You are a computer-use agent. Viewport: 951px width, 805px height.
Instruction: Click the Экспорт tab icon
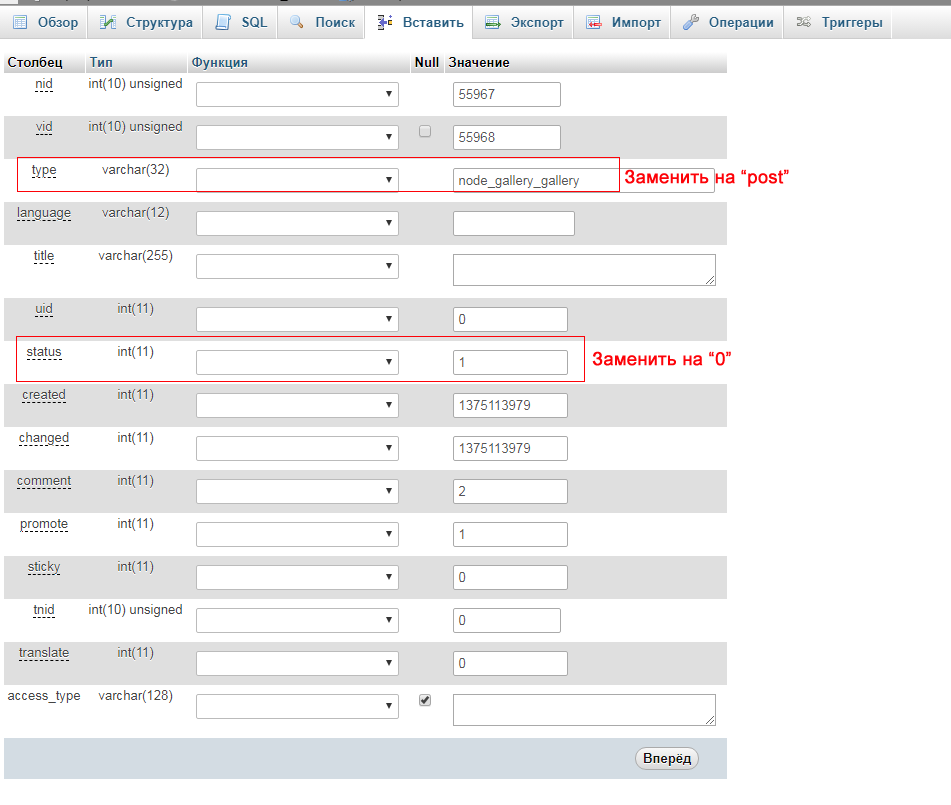point(492,22)
